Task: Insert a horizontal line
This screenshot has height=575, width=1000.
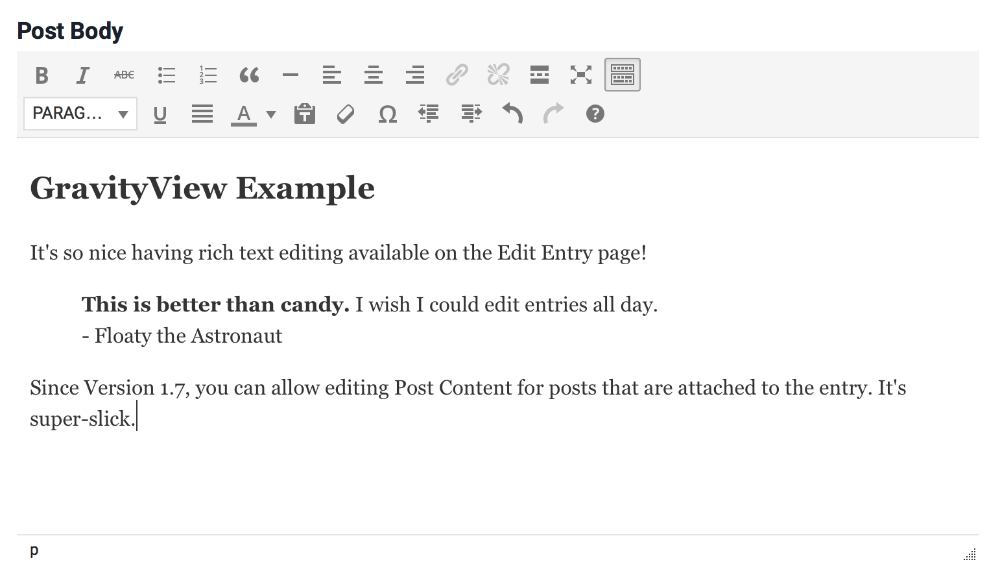Action: 291,75
